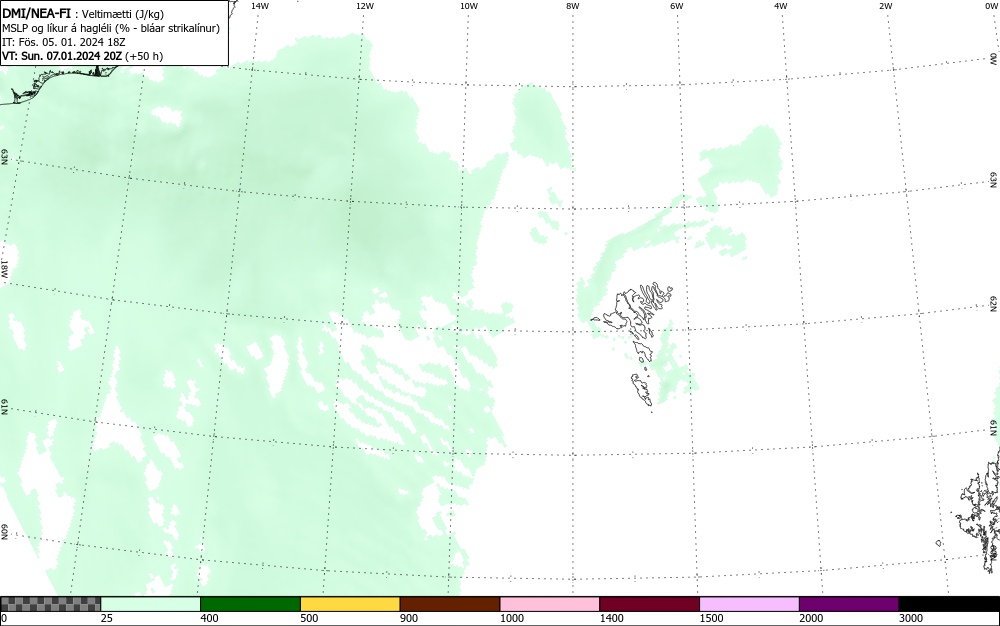Click the yellow 500–900 legend swatch

click(350, 604)
